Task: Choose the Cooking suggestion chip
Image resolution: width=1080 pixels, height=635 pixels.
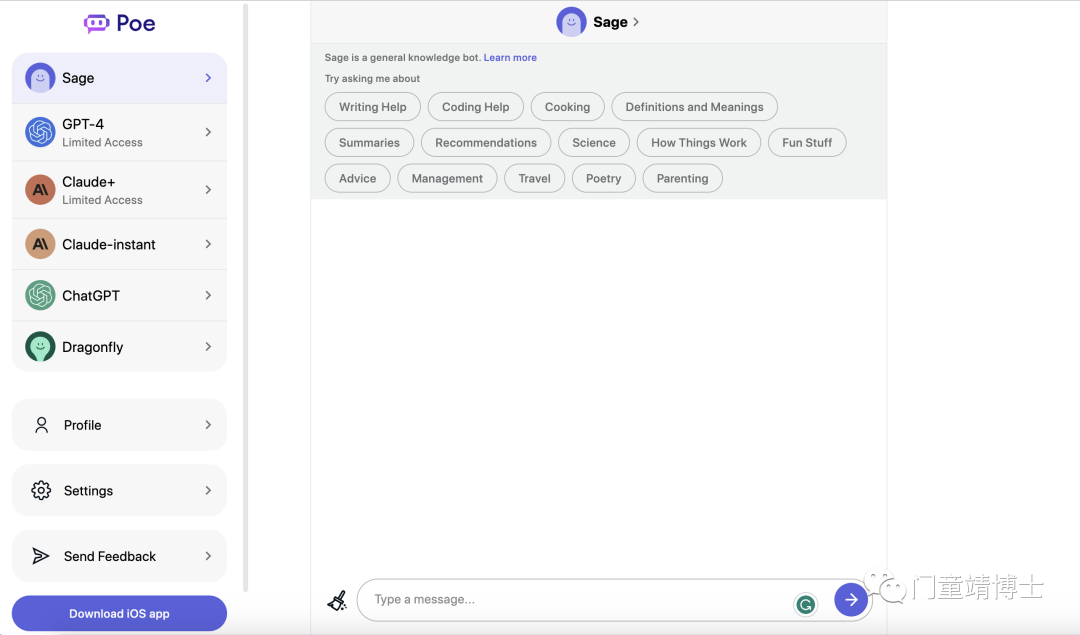Action: click(x=568, y=107)
